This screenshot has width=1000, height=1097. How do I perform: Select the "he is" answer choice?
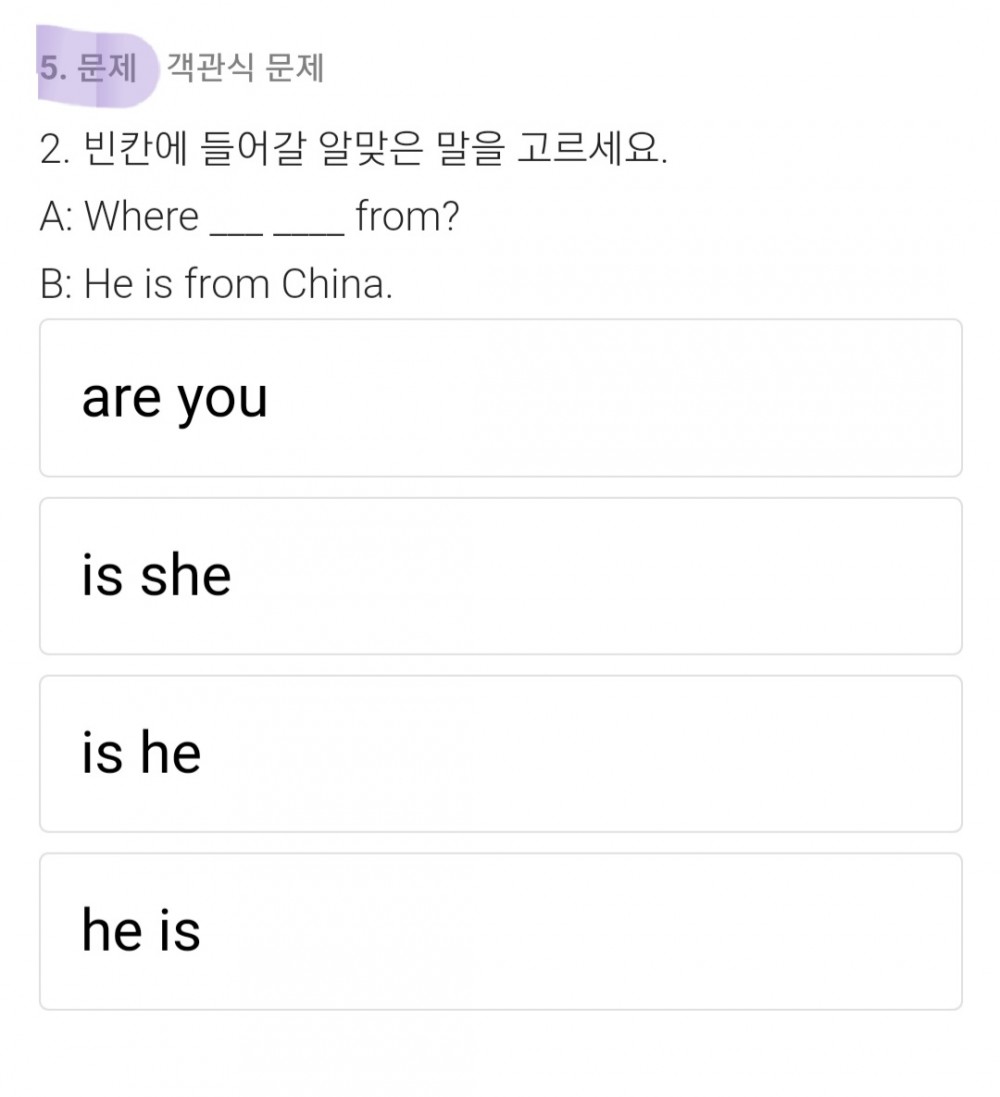tap(500, 932)
